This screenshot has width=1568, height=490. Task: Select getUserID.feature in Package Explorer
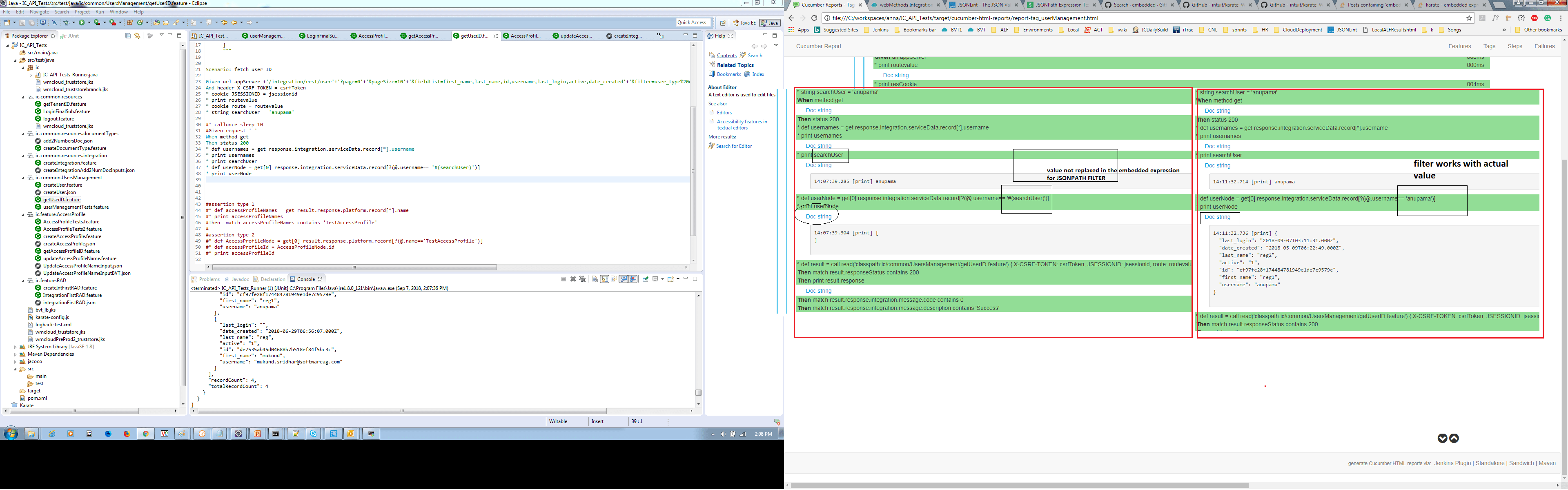click(58, 200)
